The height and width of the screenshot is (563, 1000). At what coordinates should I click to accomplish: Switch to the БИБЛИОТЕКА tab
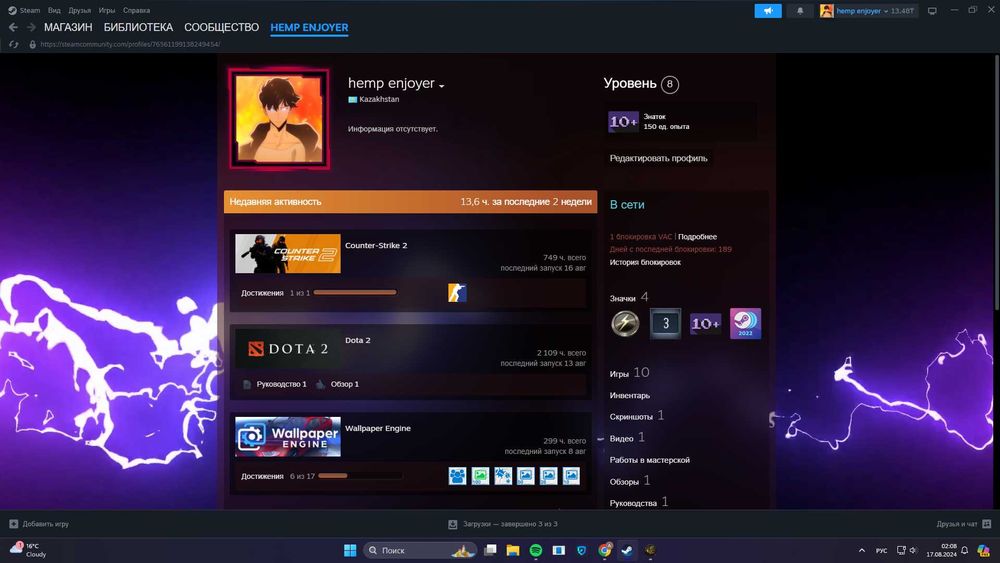138,27
